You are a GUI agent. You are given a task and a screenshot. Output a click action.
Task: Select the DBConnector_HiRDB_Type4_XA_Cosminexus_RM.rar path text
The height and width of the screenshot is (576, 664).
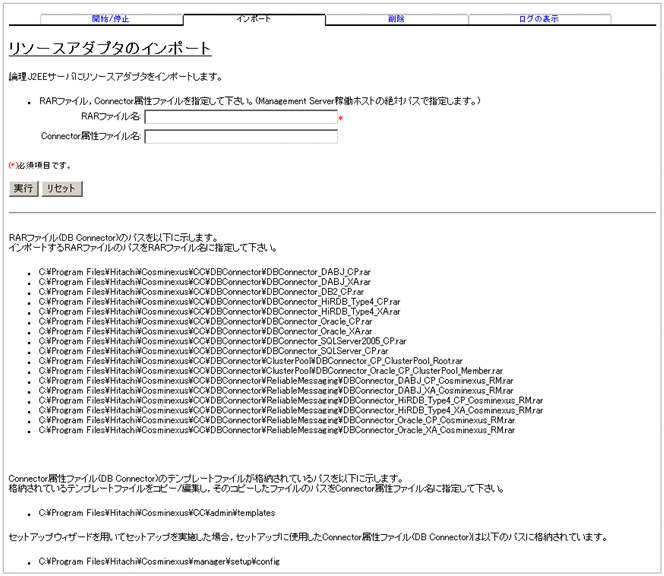pyautogui.click(x=291, y=410)
